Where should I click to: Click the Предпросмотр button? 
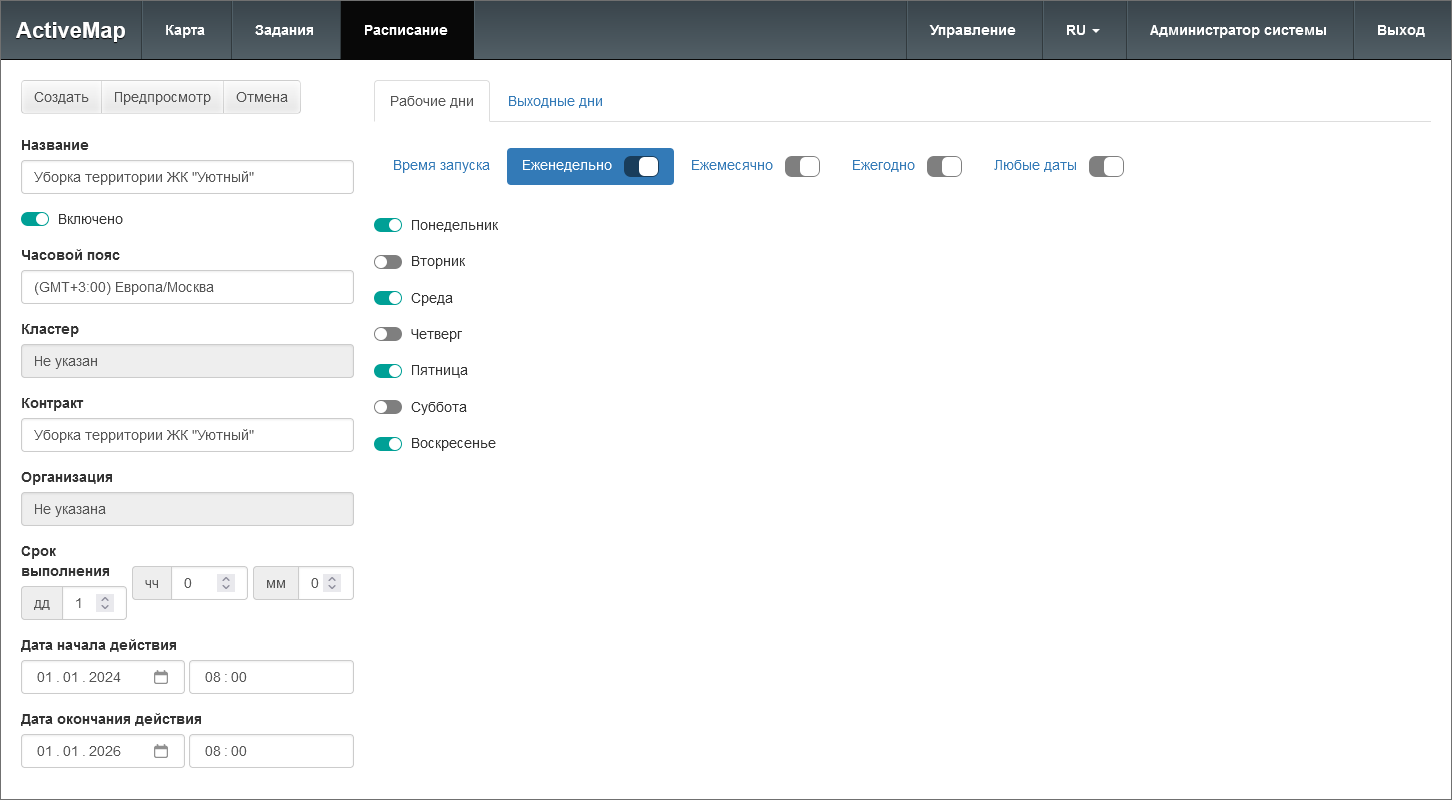pyautogui.click(x=162, y=97)
